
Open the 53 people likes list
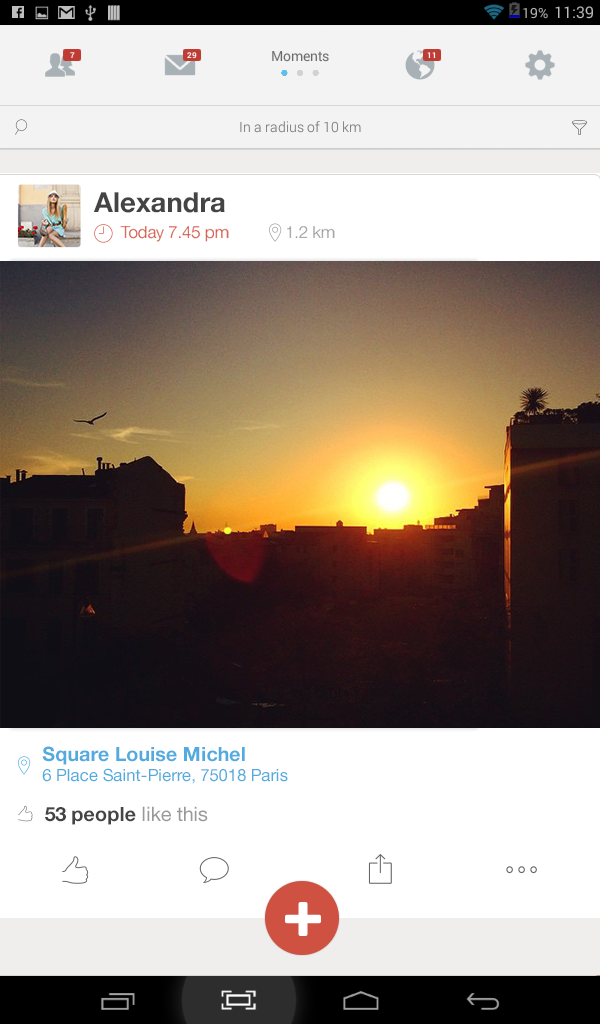pyautogui.click(x=90, y=814)
